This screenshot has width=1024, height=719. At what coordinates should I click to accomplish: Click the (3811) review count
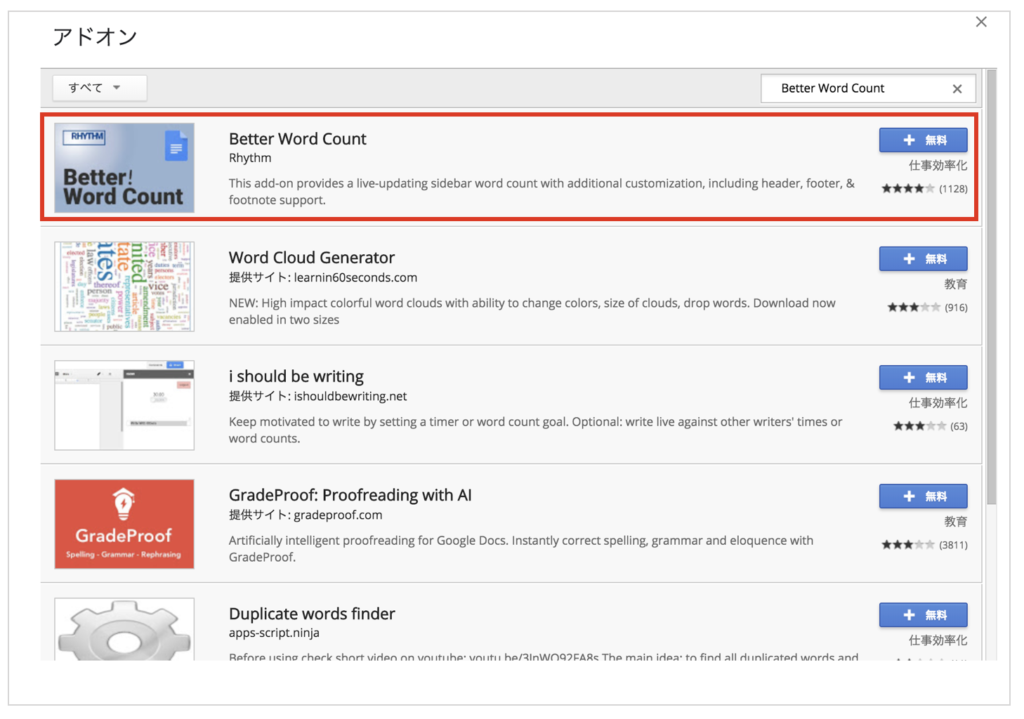[x=953, y=546]
